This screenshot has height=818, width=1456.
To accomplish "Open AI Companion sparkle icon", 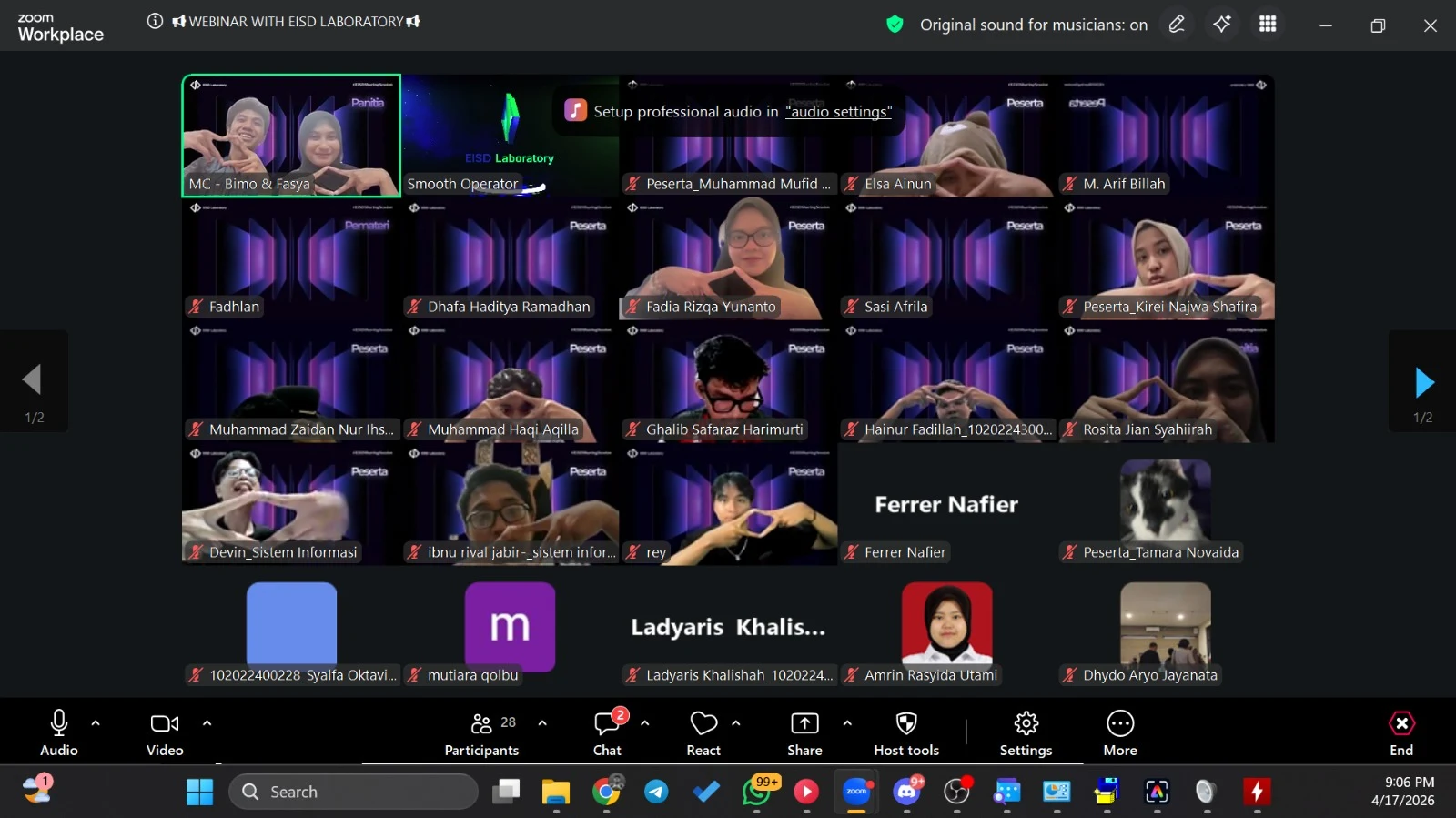I will (1222, 25).
